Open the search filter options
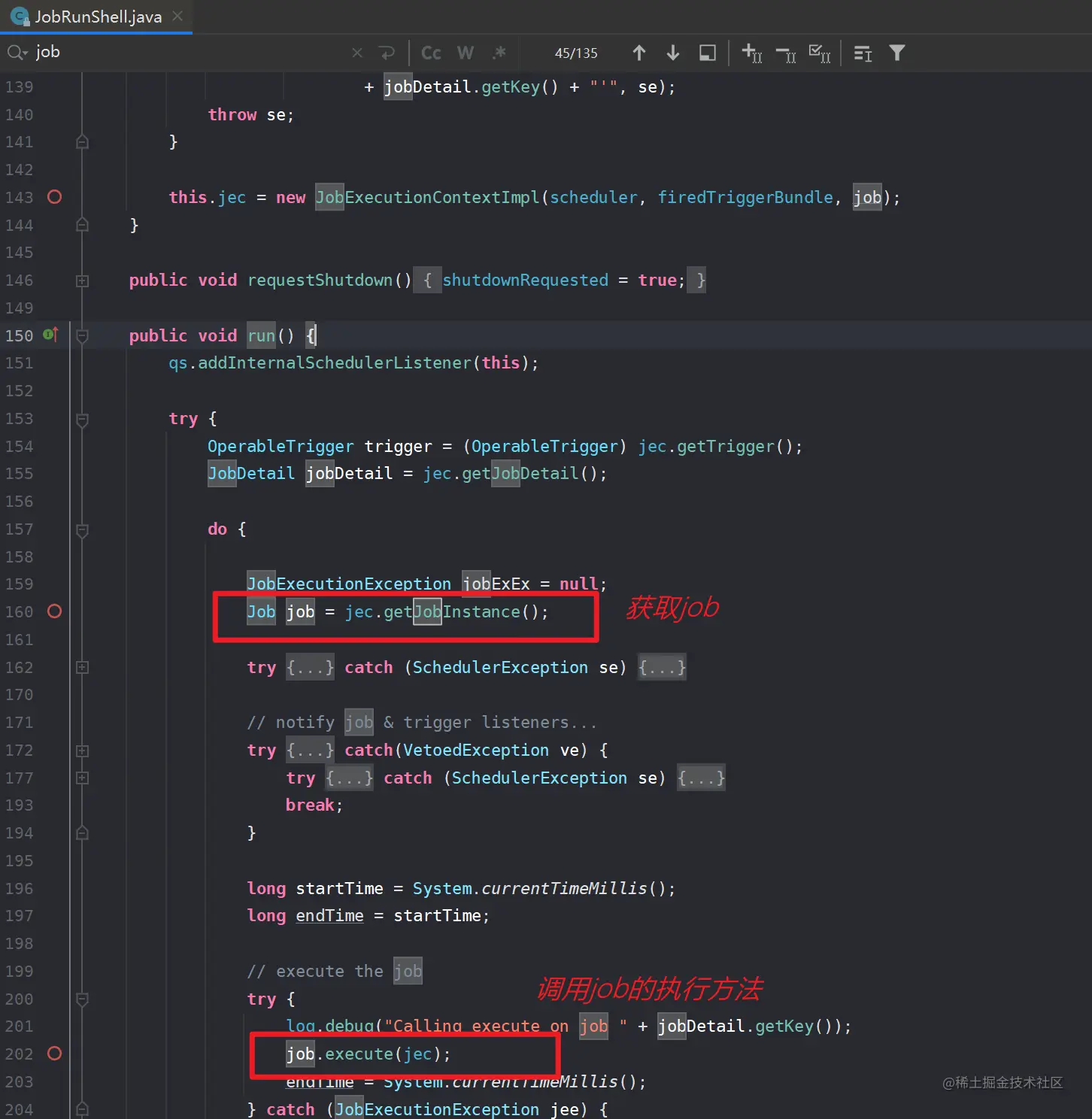This screenshot has height=1119, width=1092. click(x=897, y=53)
